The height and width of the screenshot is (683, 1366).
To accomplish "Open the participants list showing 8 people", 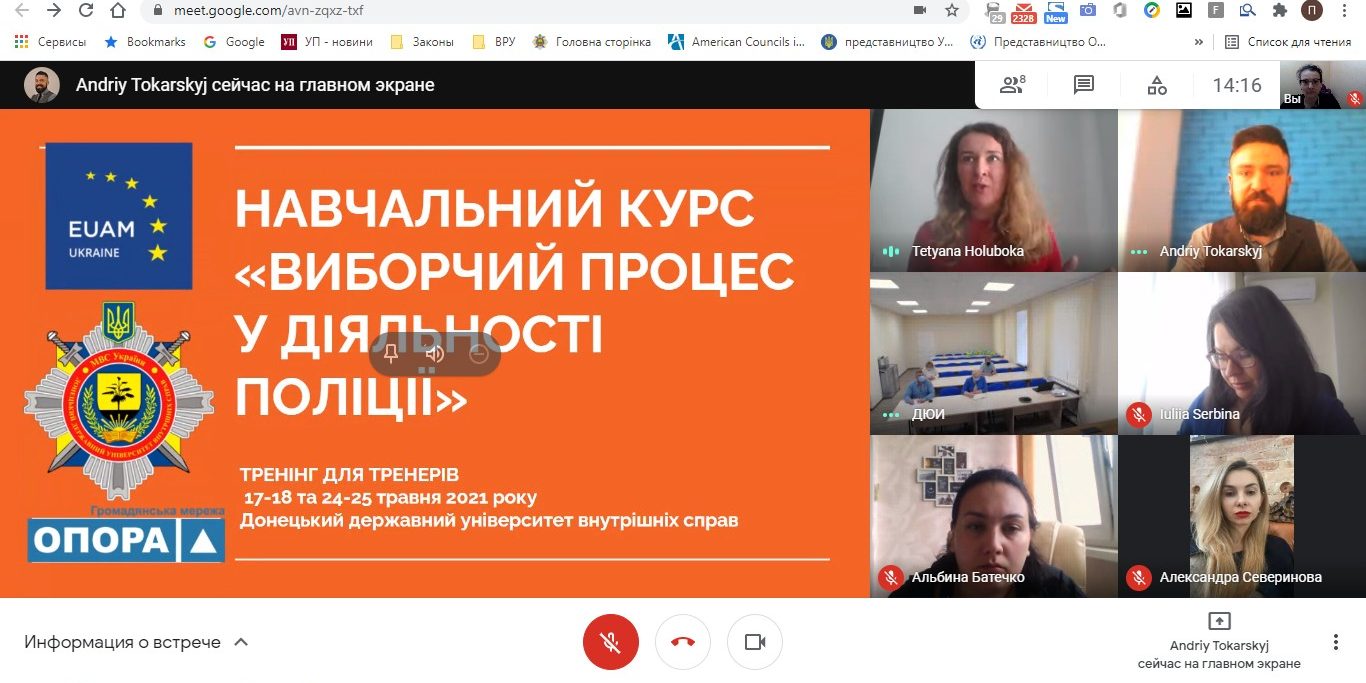I will coord(1012,85).
